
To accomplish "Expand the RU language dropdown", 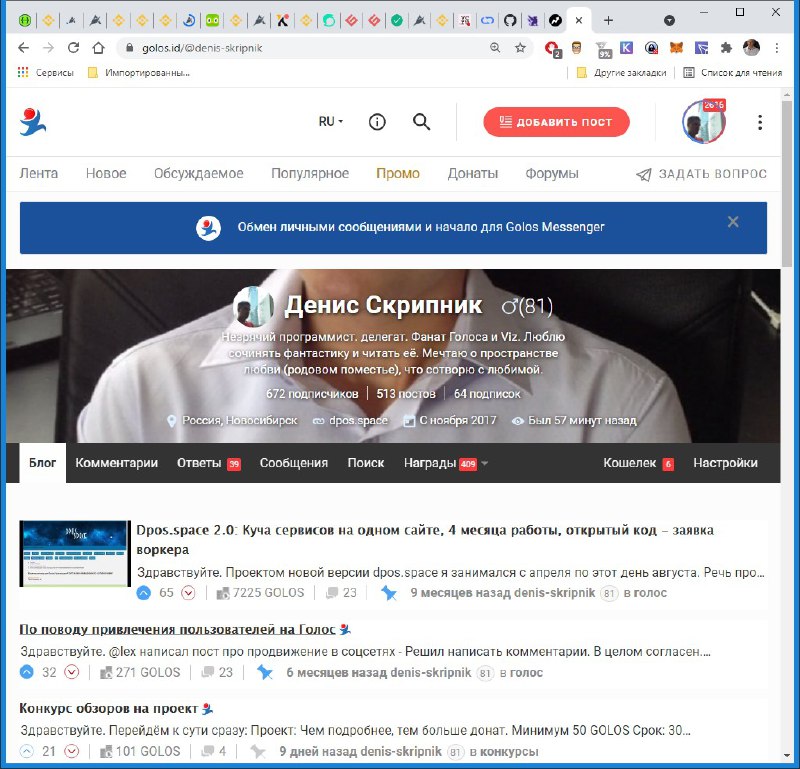I will pyautogui.click(x=331, y=122).
